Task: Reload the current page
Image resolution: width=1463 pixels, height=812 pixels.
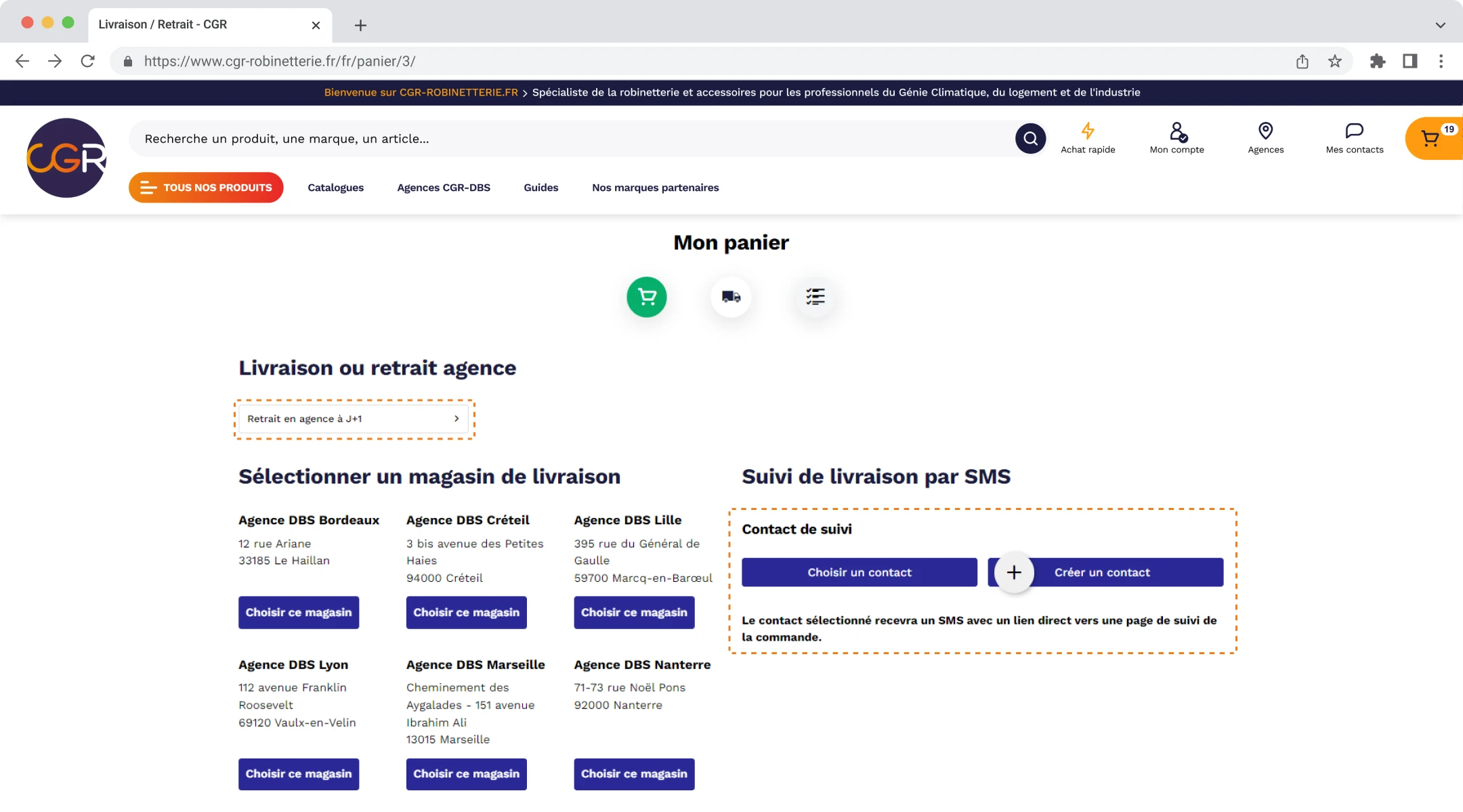Action: (x=87, y=61)
